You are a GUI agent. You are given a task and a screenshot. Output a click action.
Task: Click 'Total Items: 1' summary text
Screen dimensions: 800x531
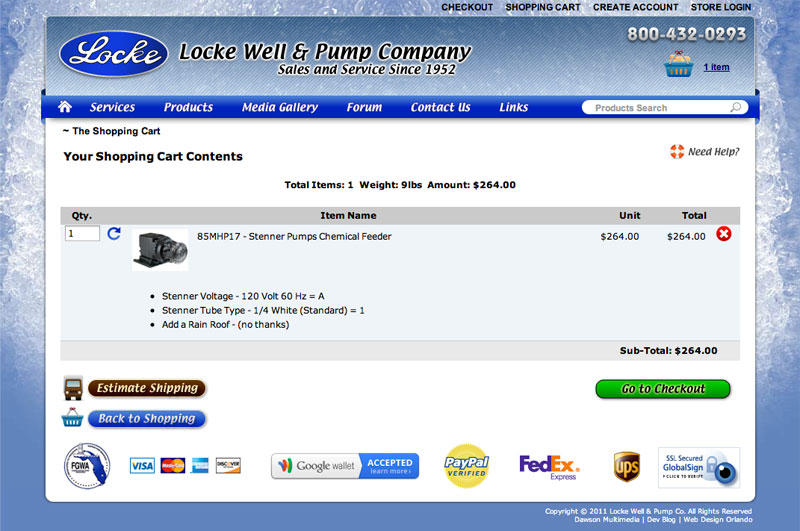[x=319, y=185]
